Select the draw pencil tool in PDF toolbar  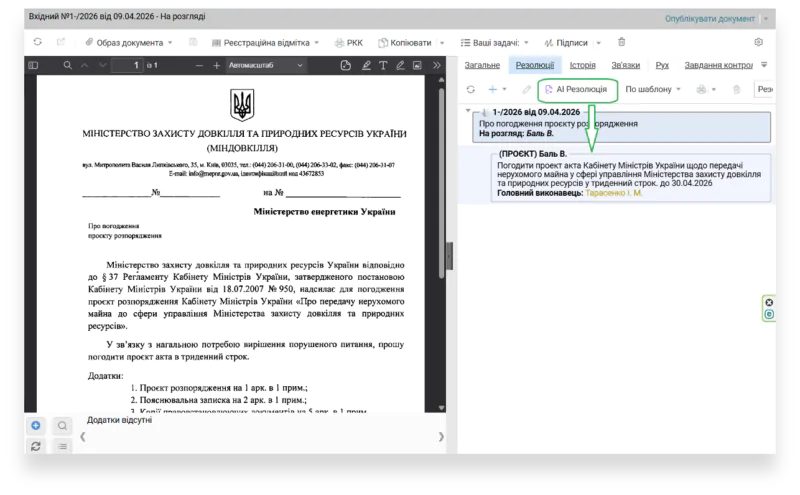coord(401,65)
